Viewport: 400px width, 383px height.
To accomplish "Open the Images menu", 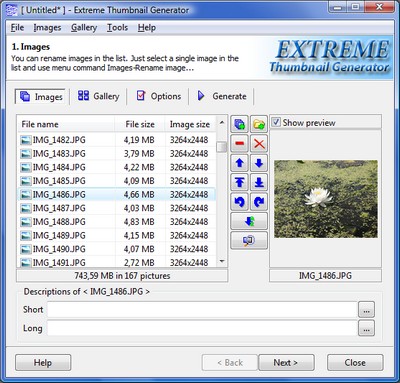I will [x=47, y=28].
